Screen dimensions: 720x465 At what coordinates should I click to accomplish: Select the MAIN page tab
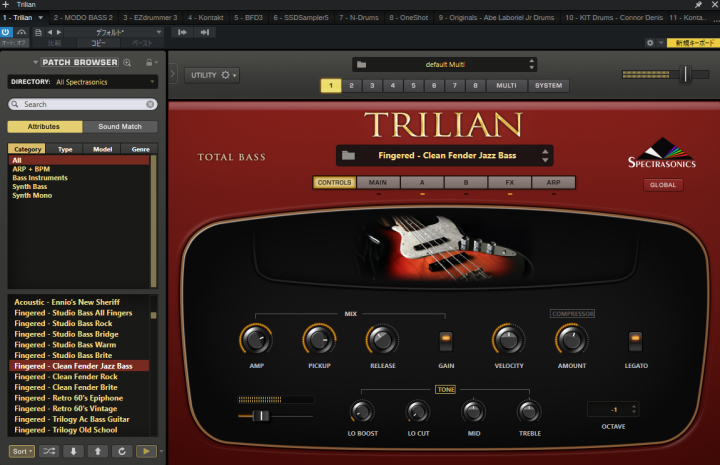click(377, 183)
